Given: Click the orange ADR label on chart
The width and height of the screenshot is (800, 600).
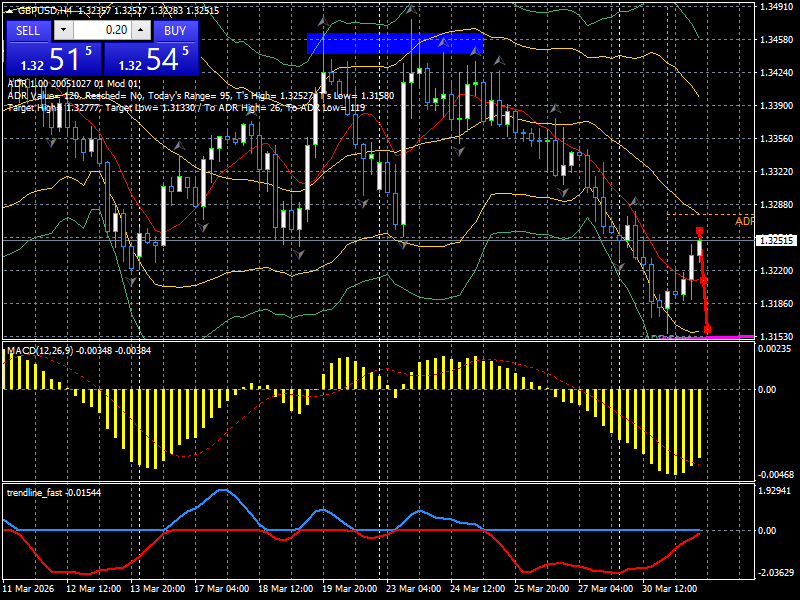Looking at the screenshot, I should 744,221.
